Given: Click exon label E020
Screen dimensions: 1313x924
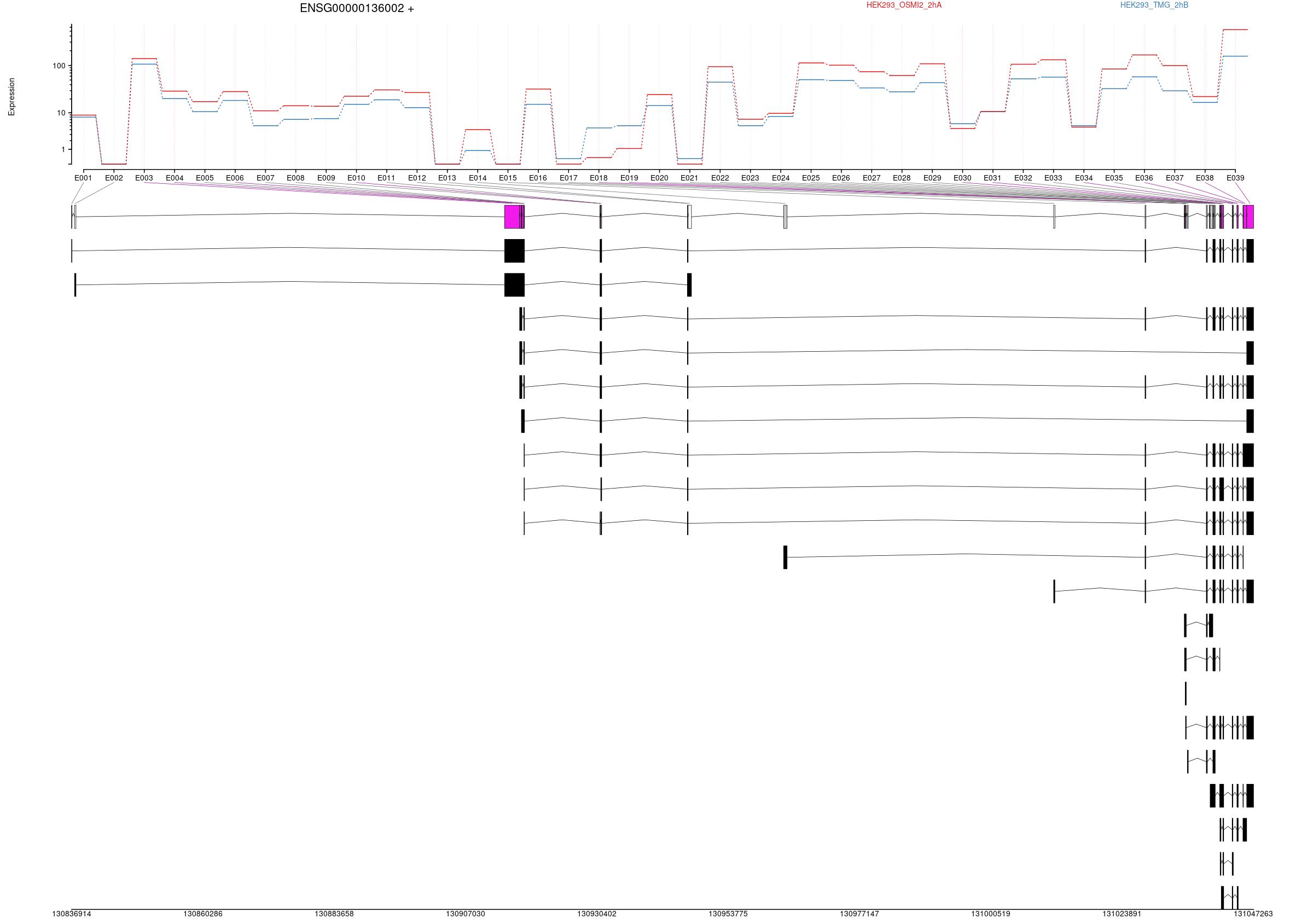Looking at the screenshot, I should point(659,178).
